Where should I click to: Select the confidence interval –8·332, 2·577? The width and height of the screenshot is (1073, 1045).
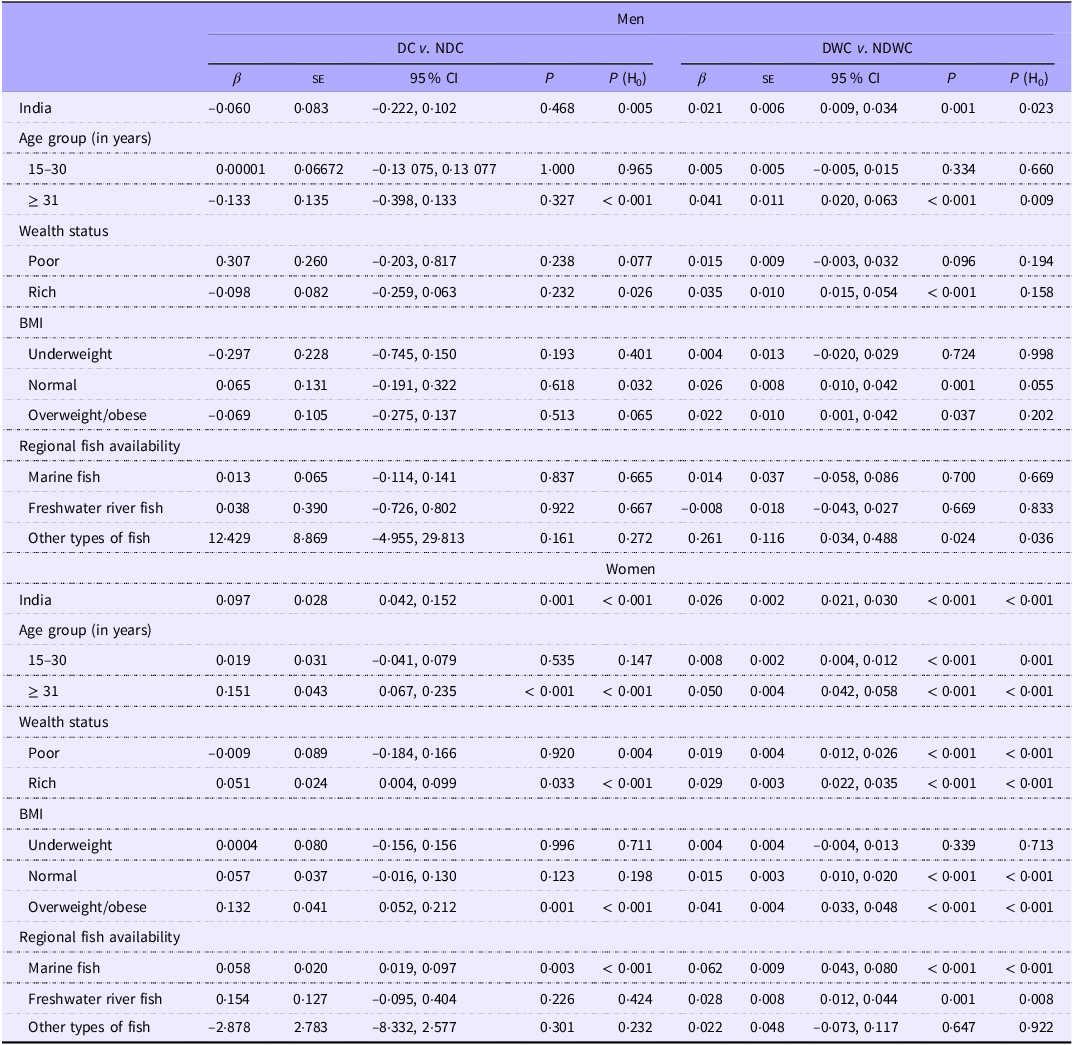423,1028
